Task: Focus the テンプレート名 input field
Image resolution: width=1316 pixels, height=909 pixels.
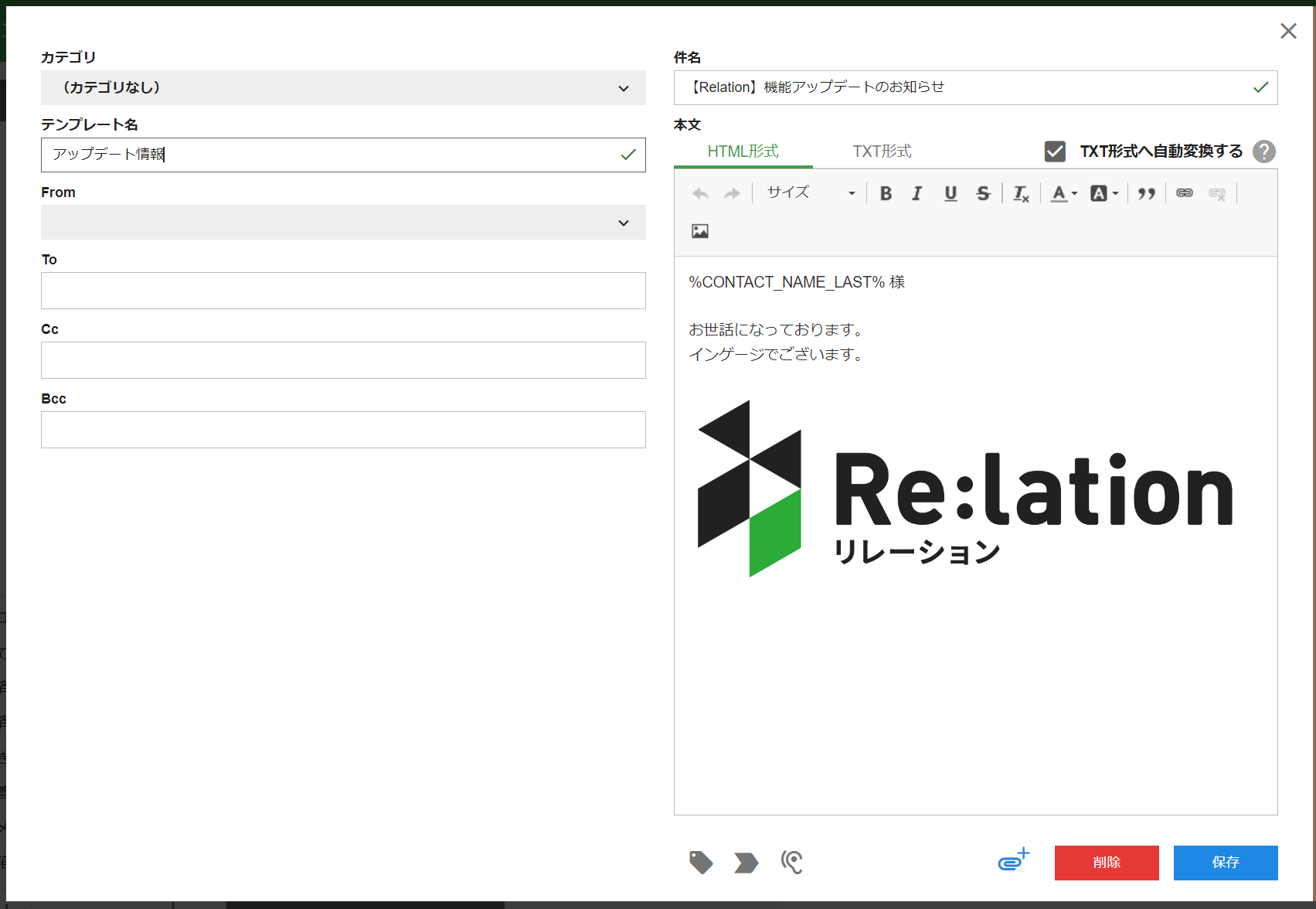Action: click(343, 155)
